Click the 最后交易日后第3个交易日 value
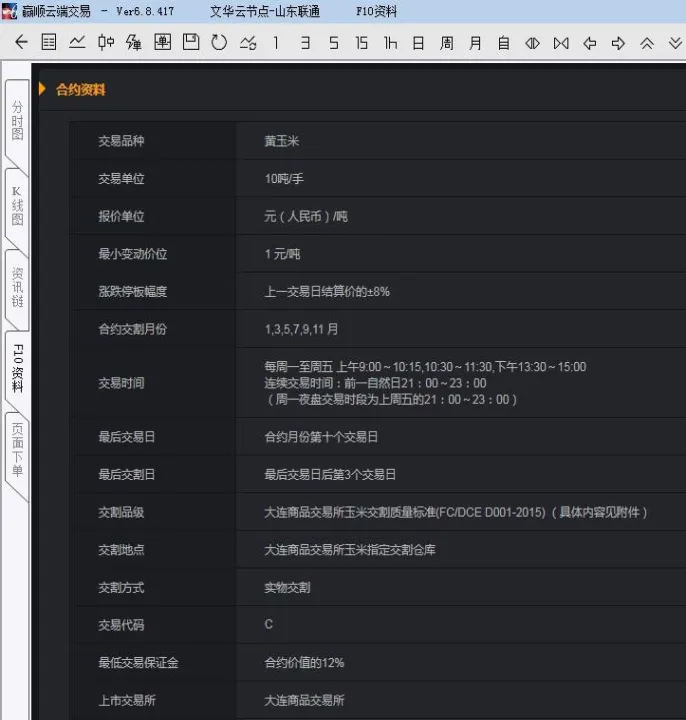Screen dimensions: 686x720 click(330, 474)
